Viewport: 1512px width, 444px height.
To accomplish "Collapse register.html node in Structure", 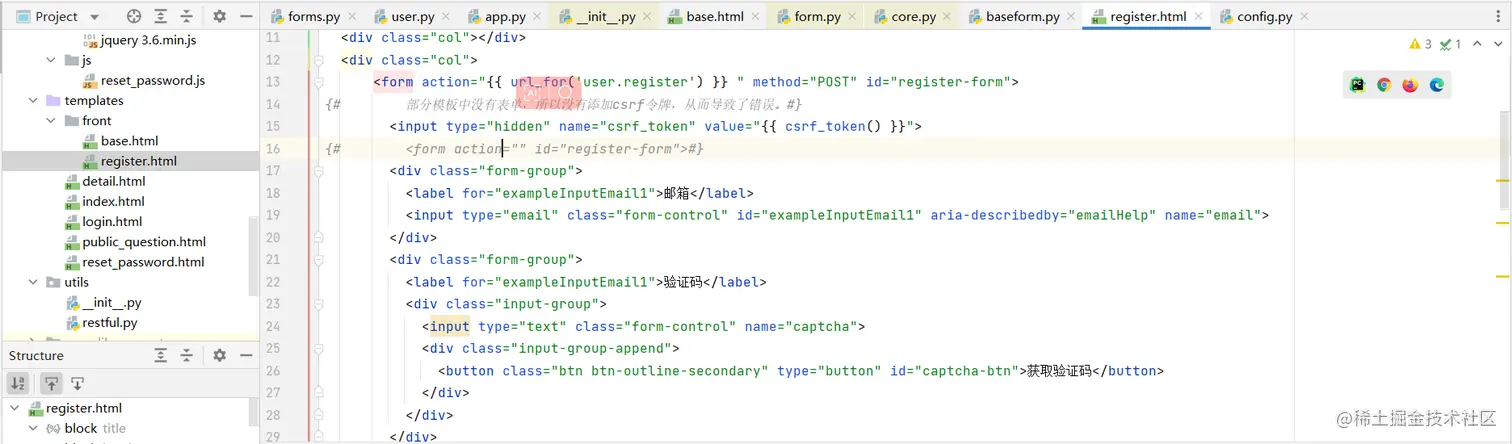I will (x=15, y=408).
